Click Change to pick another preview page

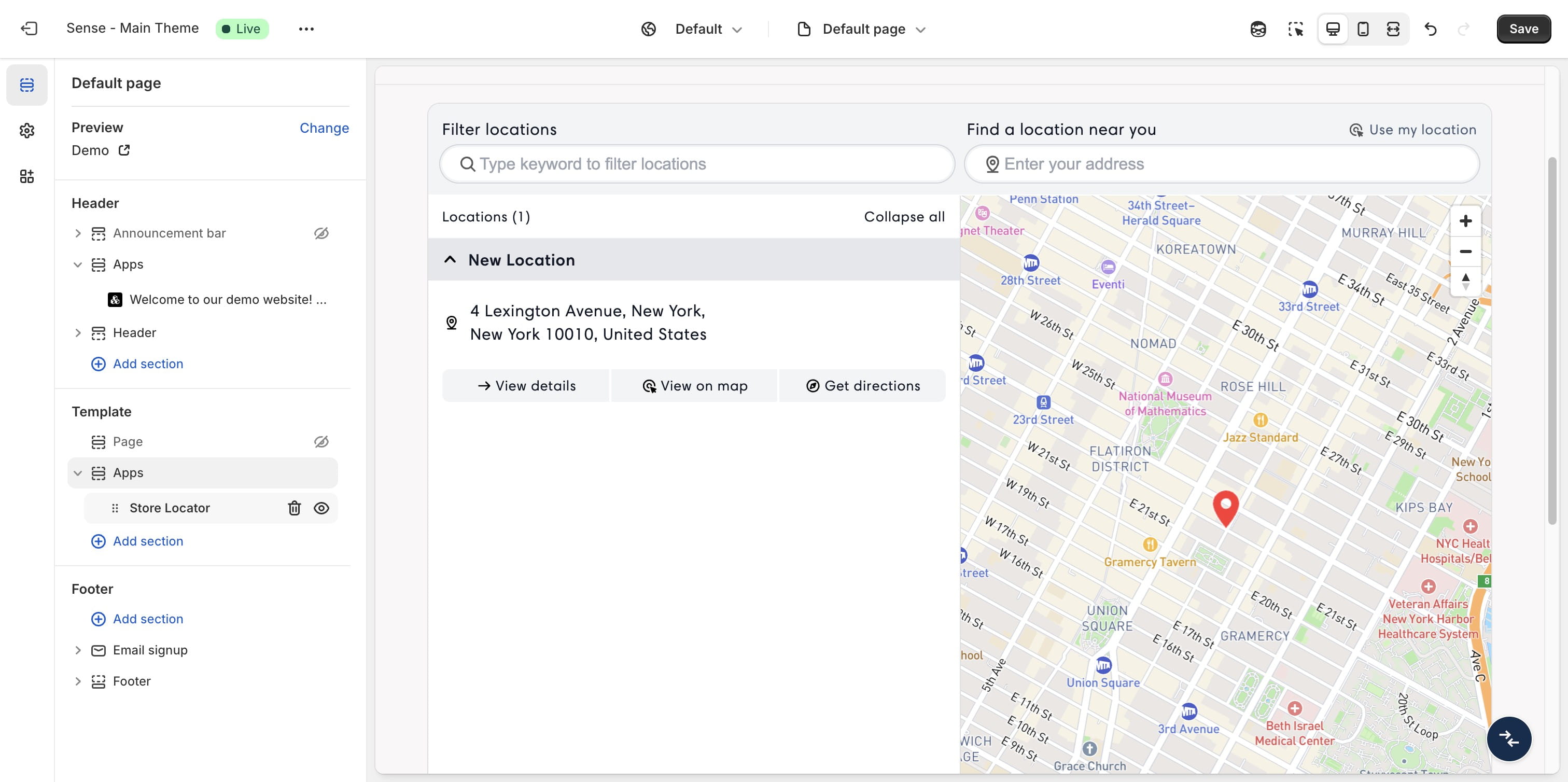[324, 128]
